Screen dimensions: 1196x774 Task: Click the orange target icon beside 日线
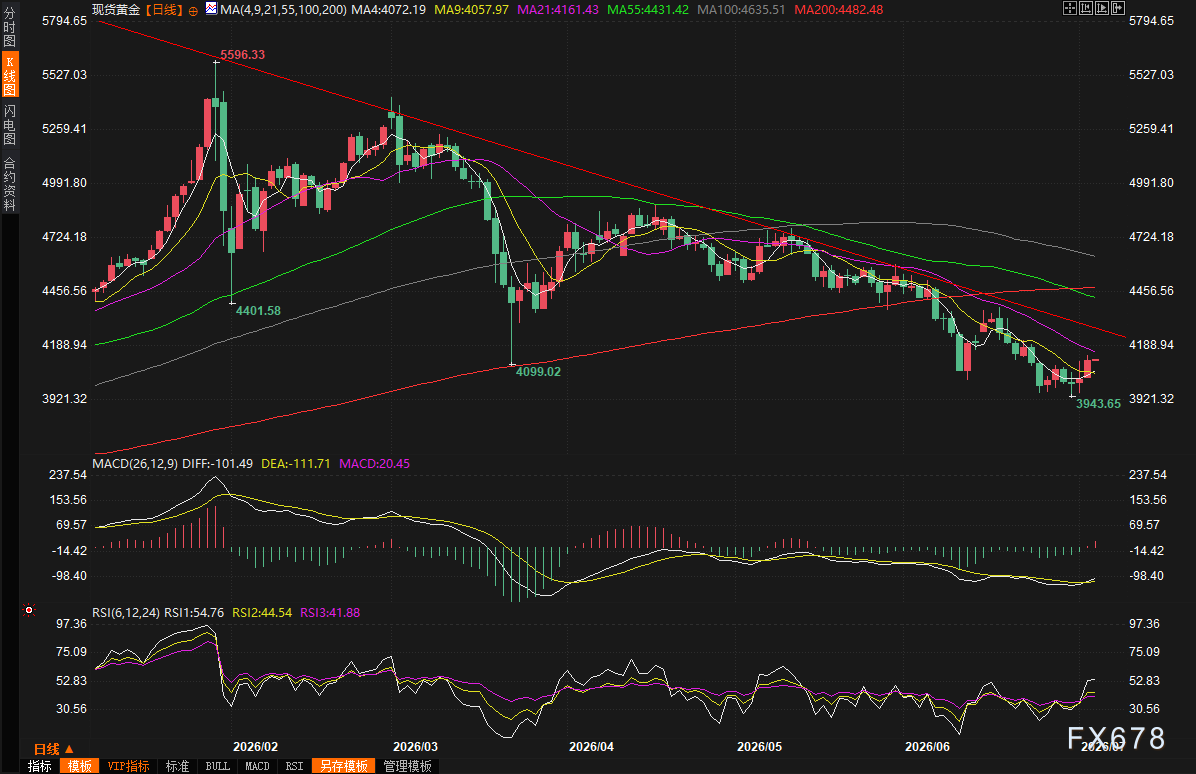[193, 11]
